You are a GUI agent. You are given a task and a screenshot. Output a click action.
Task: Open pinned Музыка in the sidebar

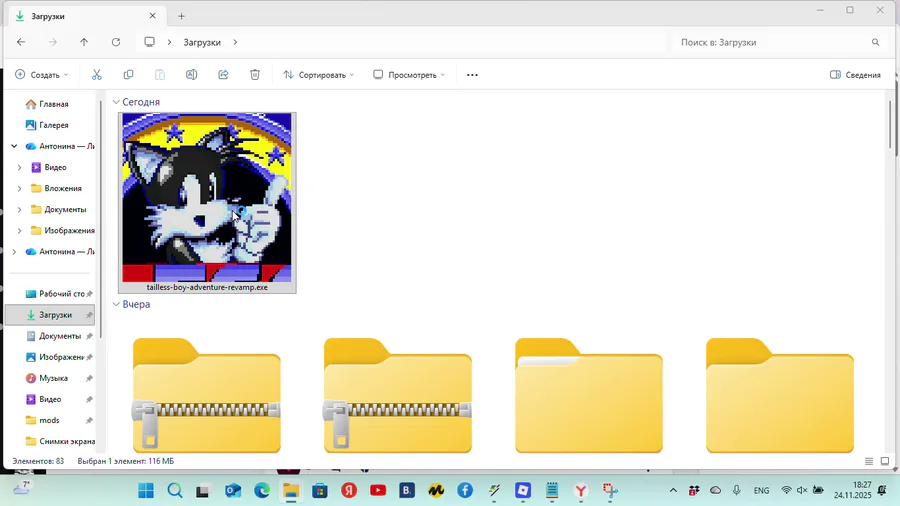click(51, 378)
